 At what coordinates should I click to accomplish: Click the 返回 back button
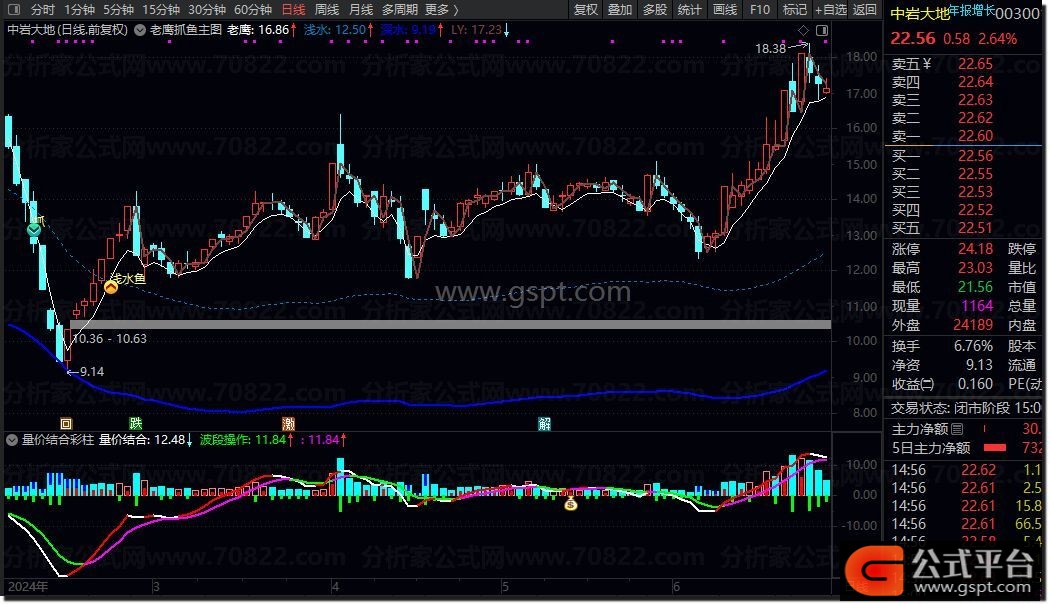point(865,10)
